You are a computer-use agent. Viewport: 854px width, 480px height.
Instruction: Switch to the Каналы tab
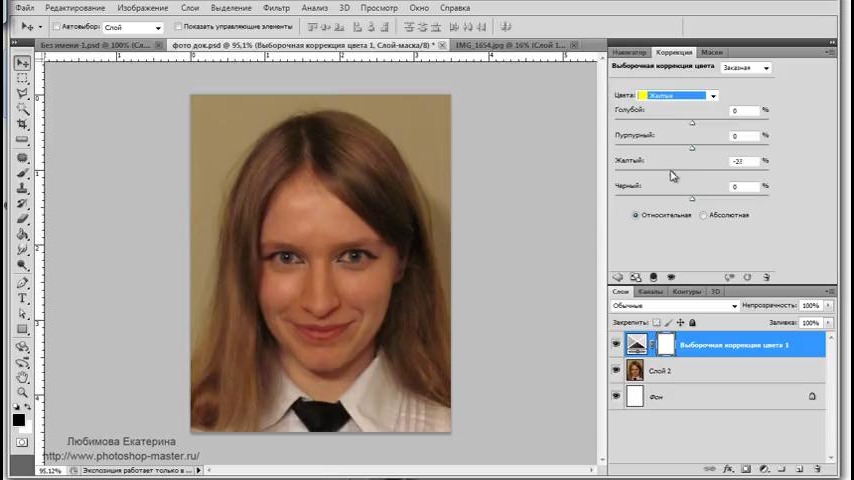650,291
